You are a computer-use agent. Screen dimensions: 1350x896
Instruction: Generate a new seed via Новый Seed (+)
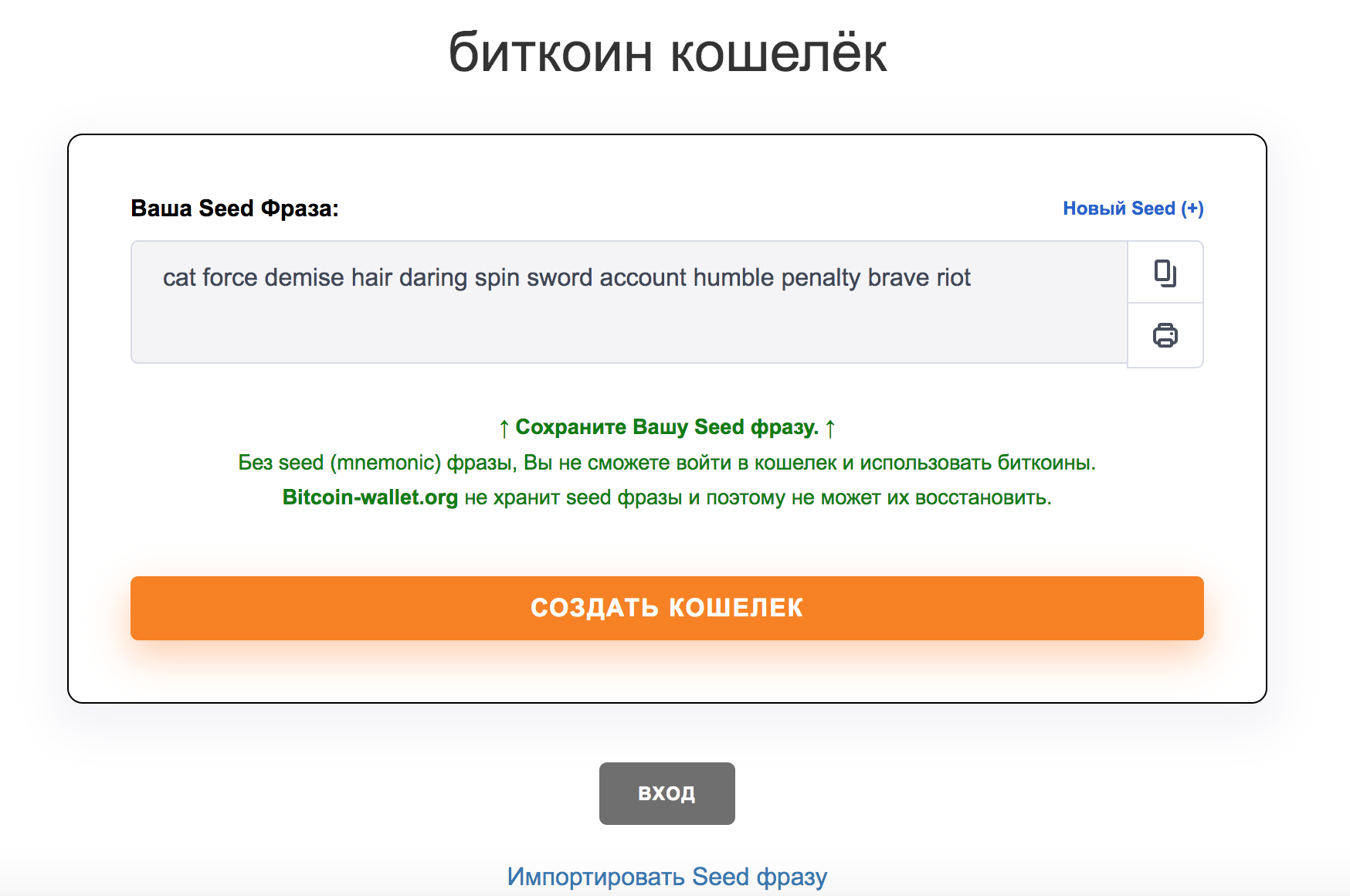pos(1133,209)
